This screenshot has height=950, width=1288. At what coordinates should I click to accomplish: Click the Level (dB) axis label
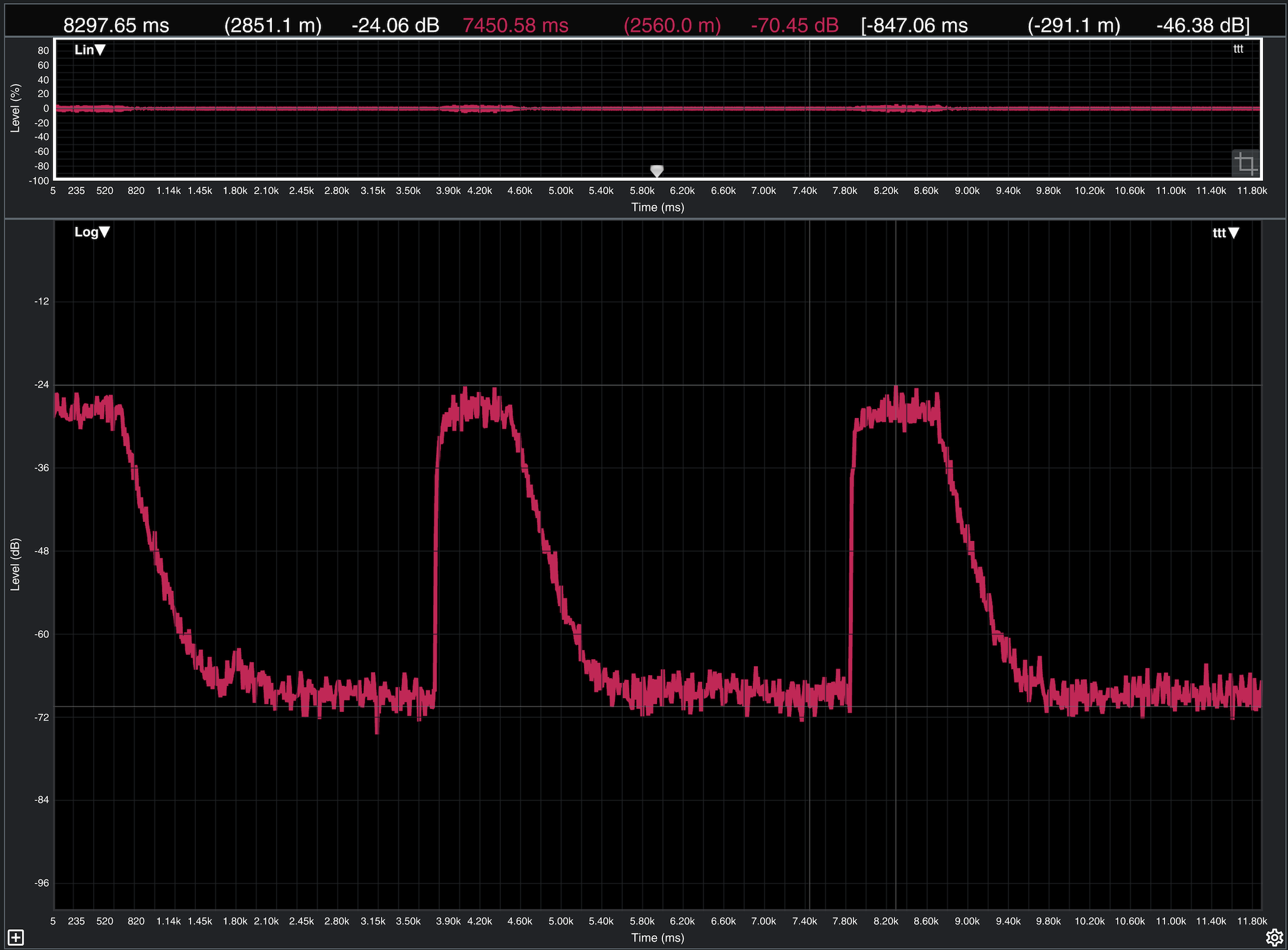(x=15, y=564)
